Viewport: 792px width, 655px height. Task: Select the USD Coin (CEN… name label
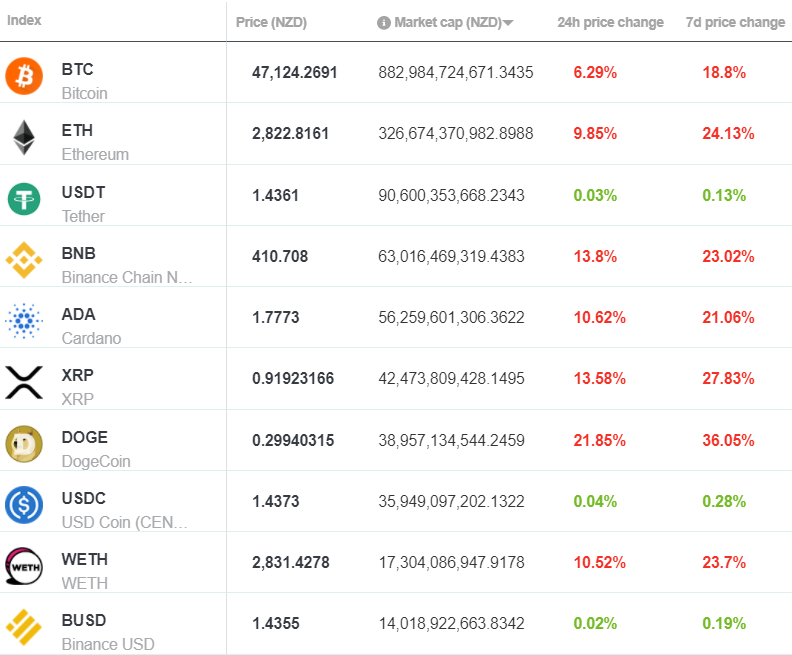point(125,522)
